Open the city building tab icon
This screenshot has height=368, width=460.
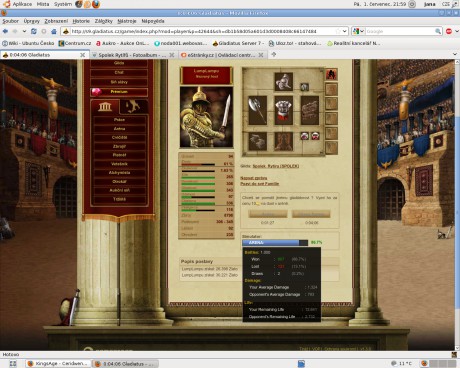105,107
